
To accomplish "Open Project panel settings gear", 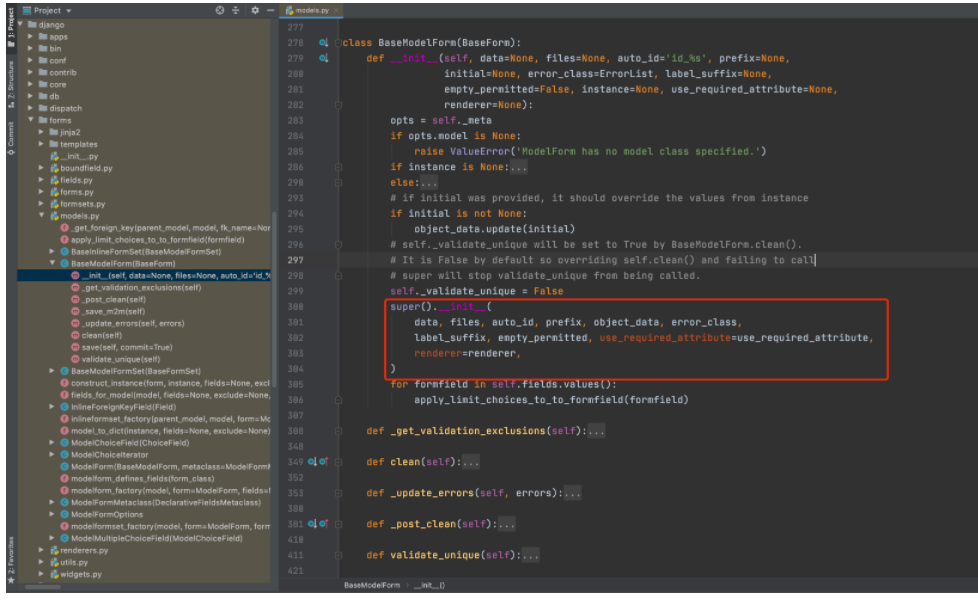I will click(x=254, y=10).
